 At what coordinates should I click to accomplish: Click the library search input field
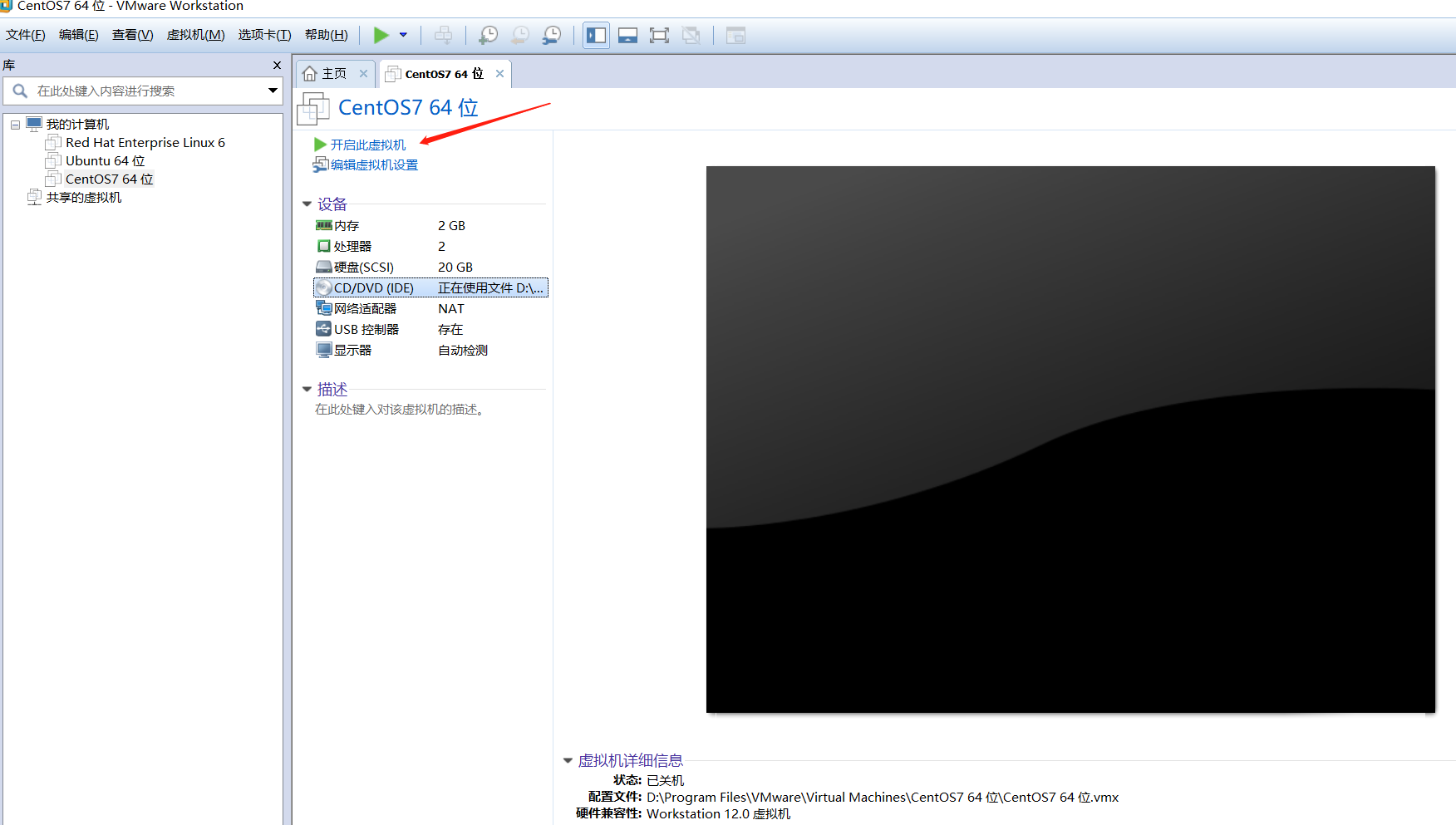click(143, 91)
